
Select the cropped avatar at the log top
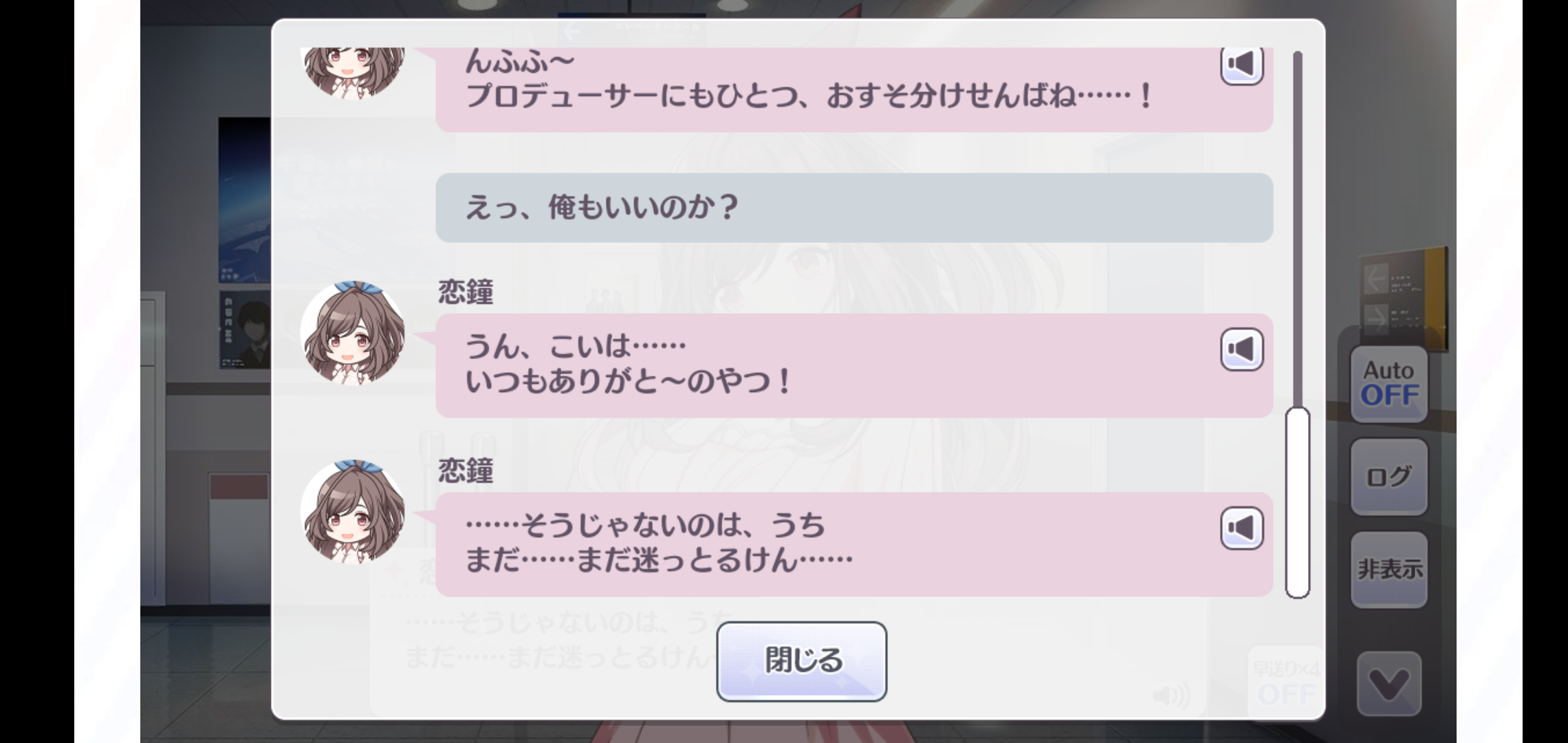coord(353,72)
